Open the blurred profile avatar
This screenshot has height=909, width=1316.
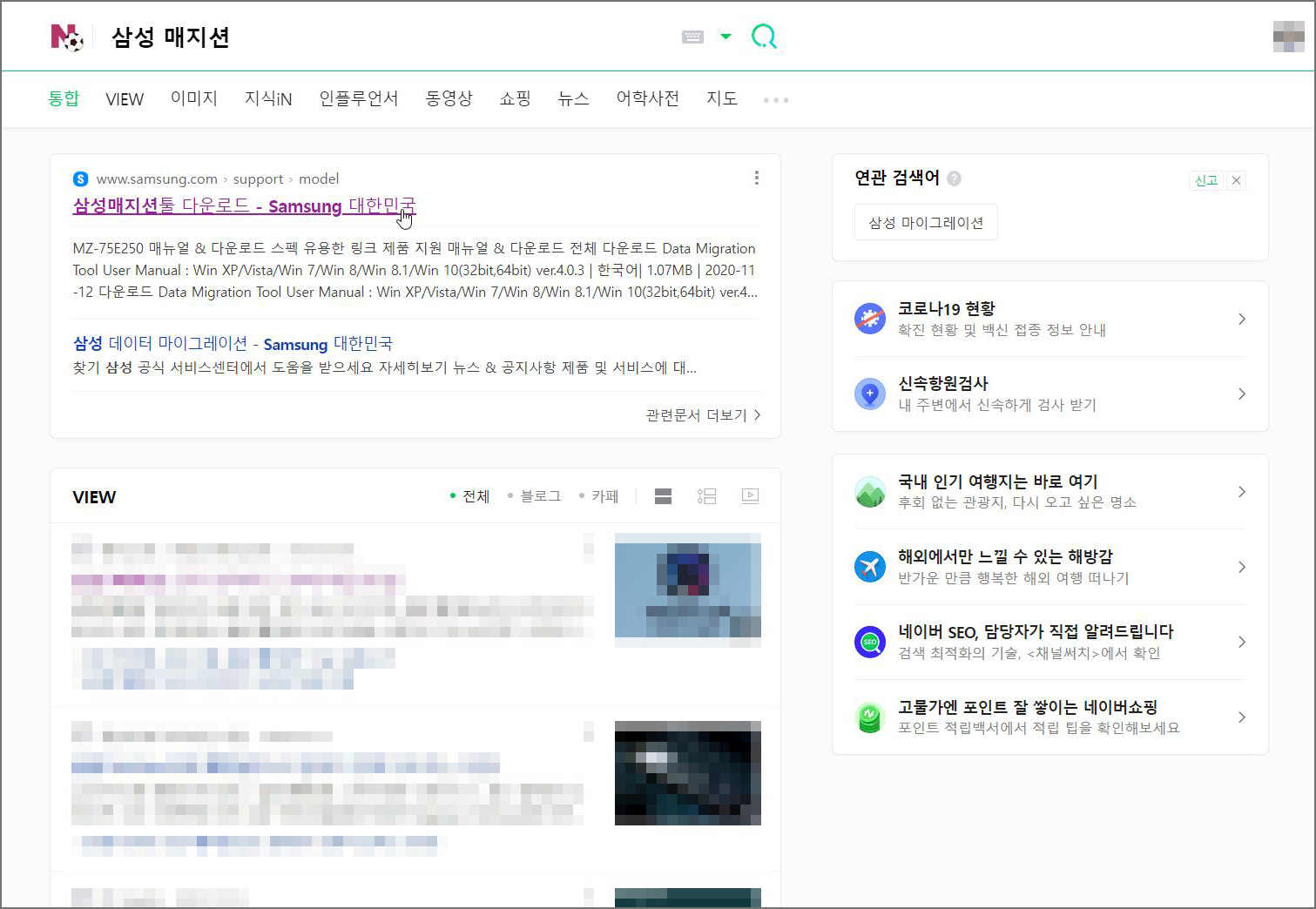coord(1288,37)
